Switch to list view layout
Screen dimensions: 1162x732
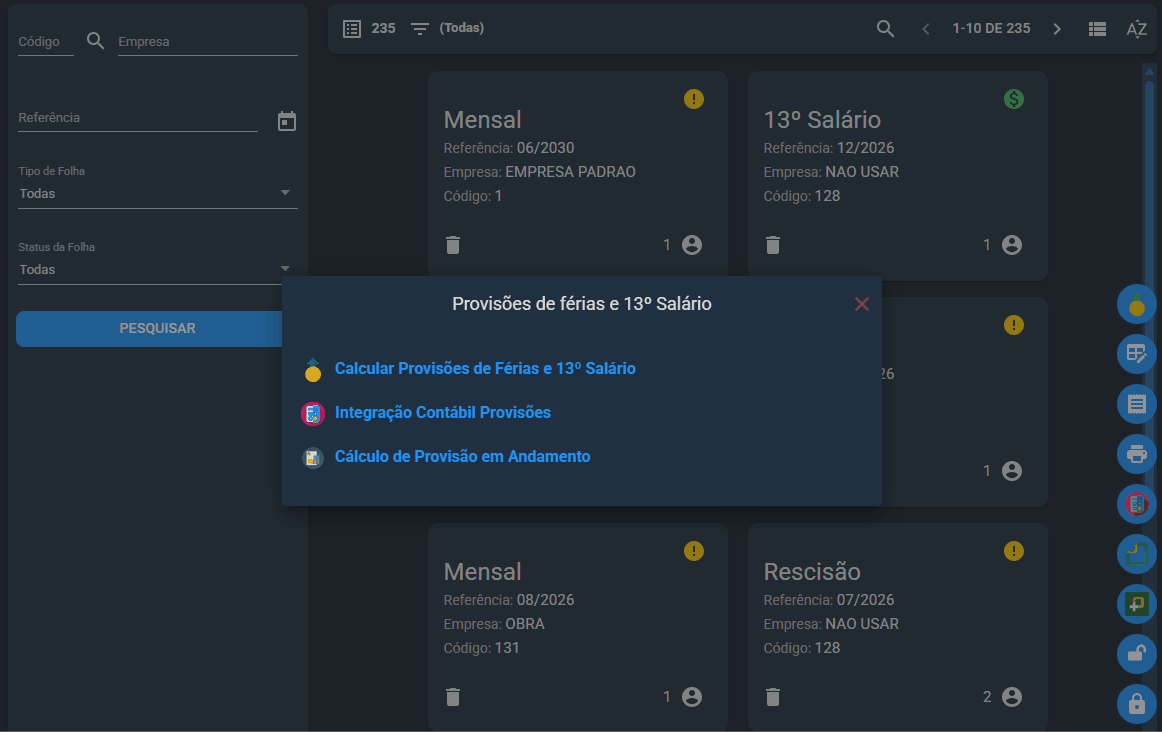(x=1098, y=29)
